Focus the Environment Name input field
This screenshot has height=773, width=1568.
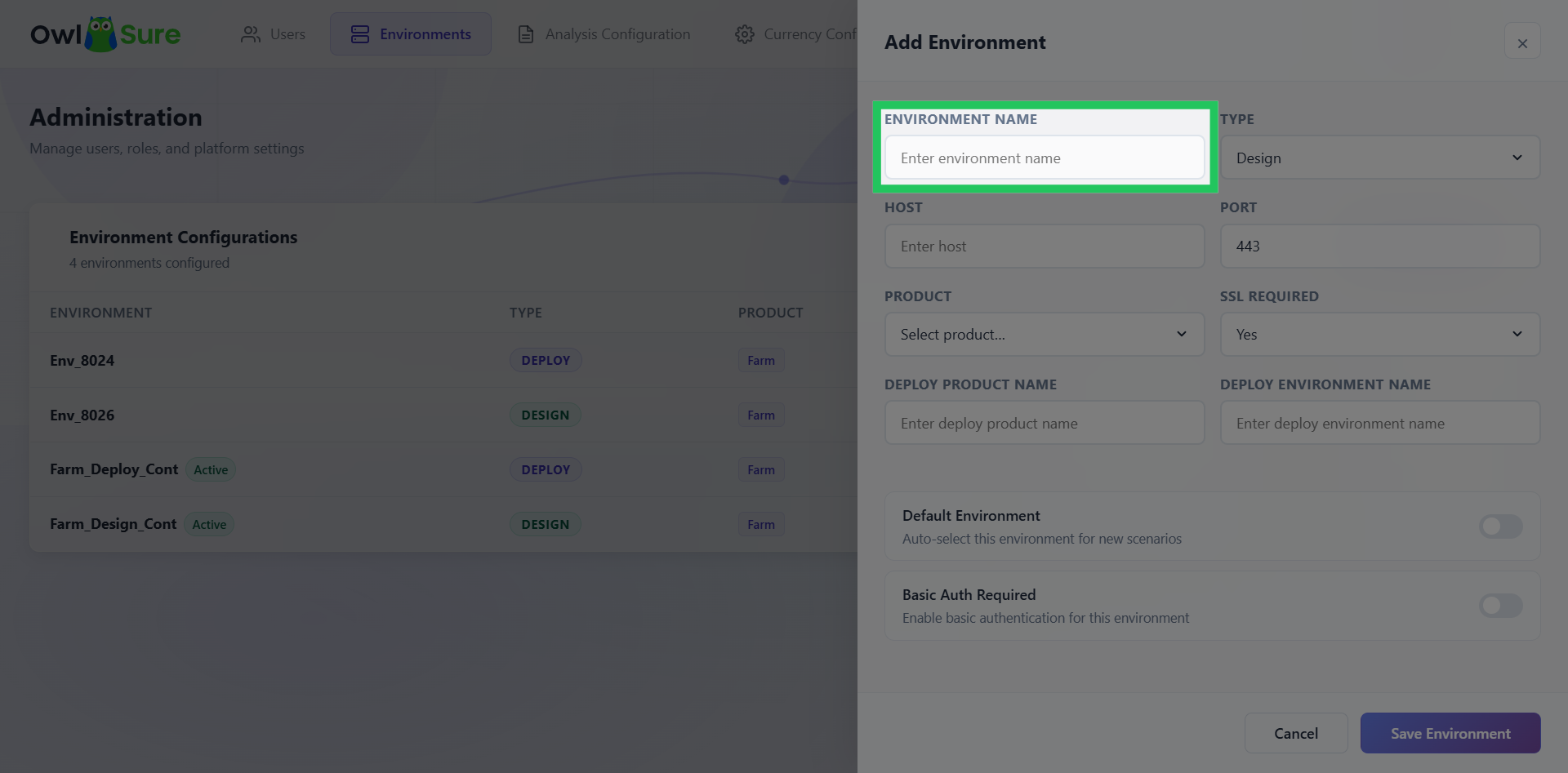1045,158
